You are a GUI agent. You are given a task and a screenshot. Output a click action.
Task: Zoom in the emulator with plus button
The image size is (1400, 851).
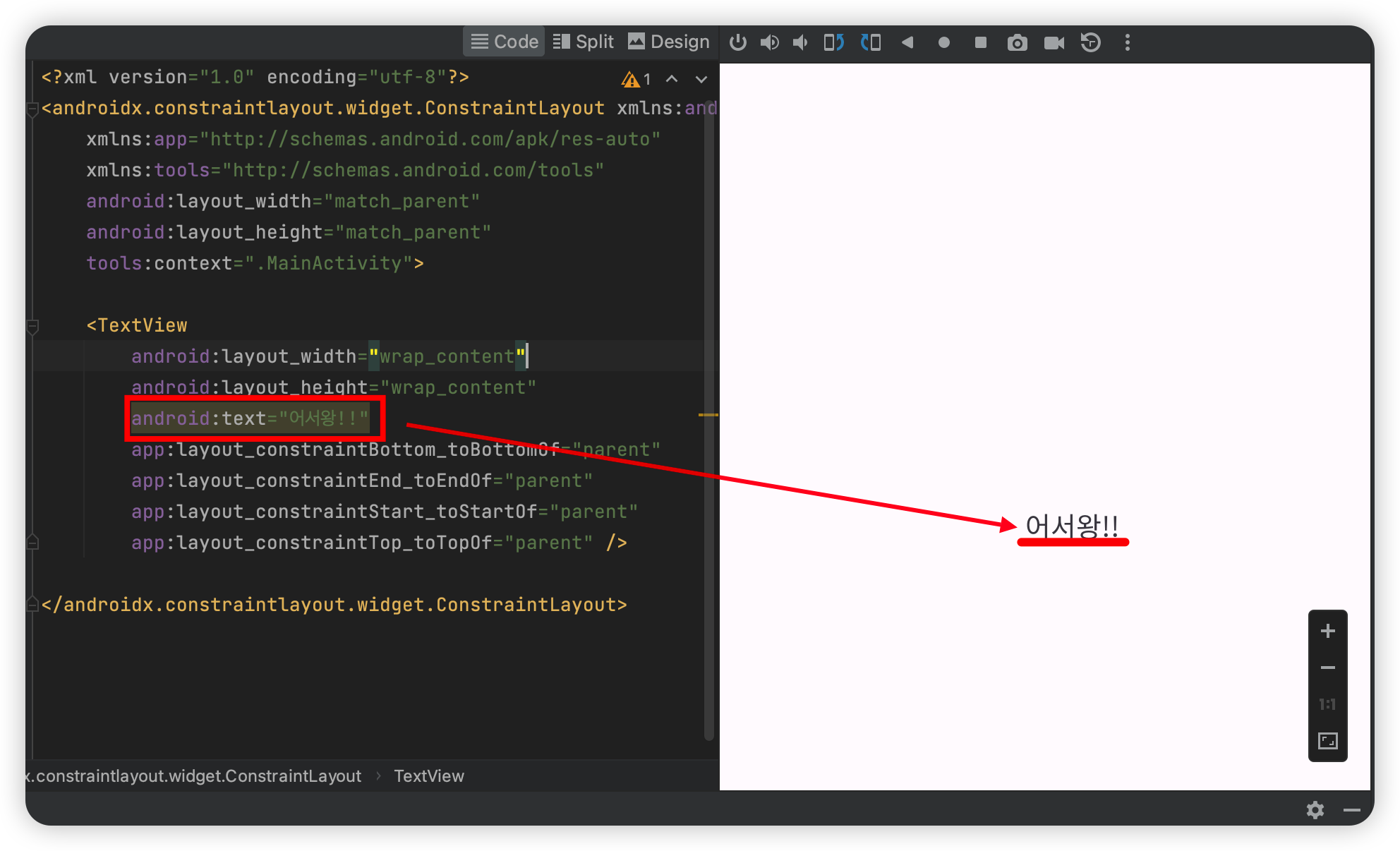[x=1327, y=631]
